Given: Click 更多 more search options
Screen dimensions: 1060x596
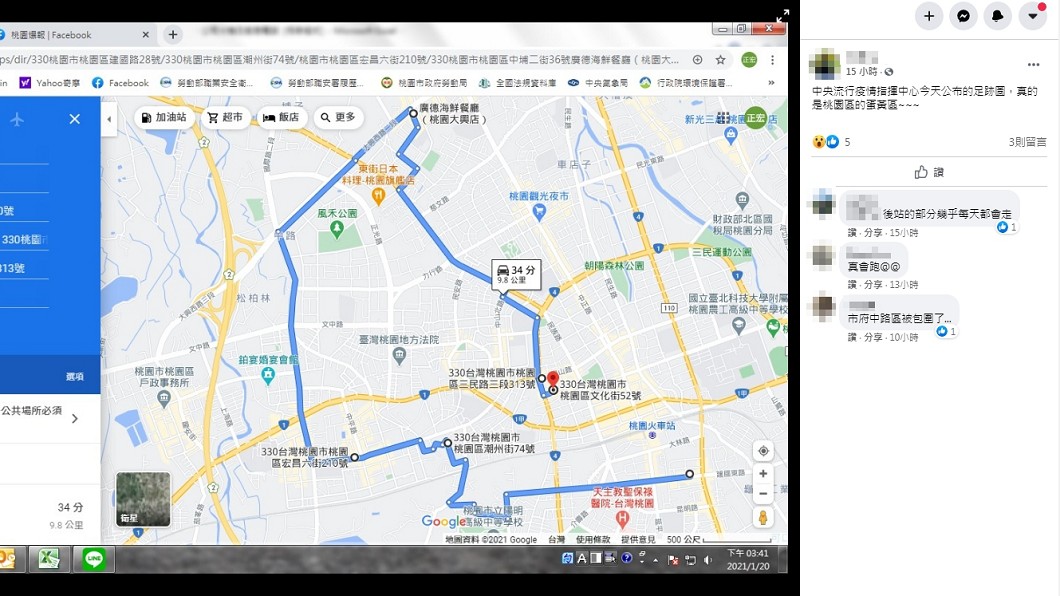Looking at the screenshot, I should click(x=338, y=118).
